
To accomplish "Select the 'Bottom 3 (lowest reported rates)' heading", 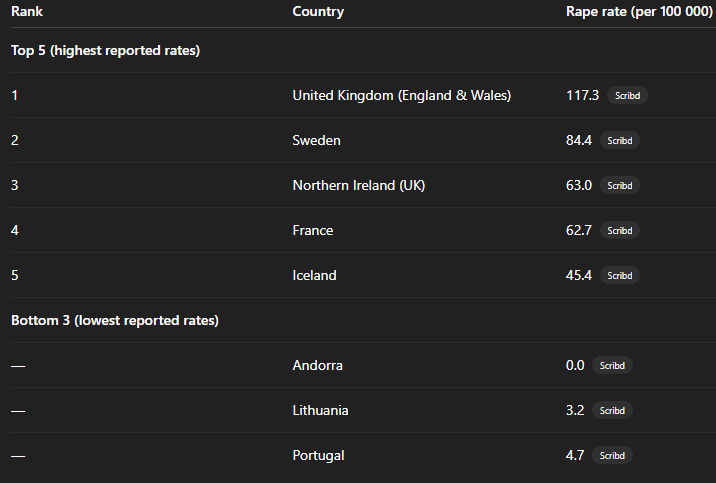I will pos(115,320).
